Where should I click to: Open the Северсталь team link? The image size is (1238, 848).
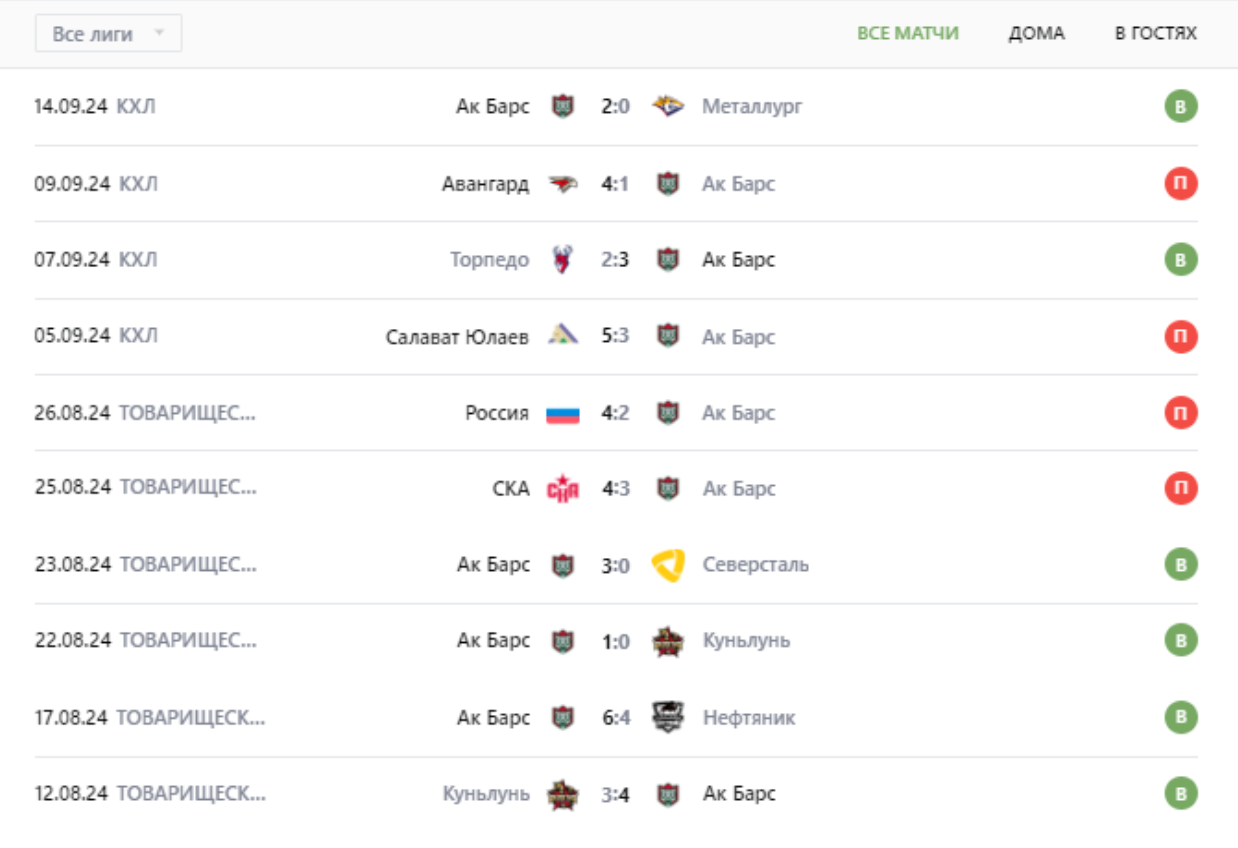pyautogui.click(x=755, y=565)
